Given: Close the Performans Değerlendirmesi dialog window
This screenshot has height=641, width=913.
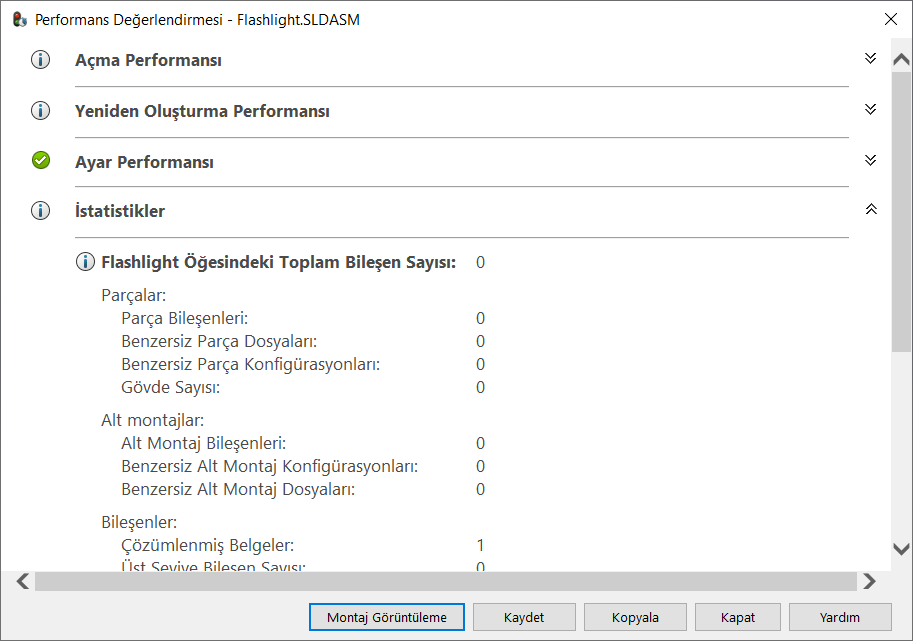Looking at the screenshot, I should [x=890, y=19].
